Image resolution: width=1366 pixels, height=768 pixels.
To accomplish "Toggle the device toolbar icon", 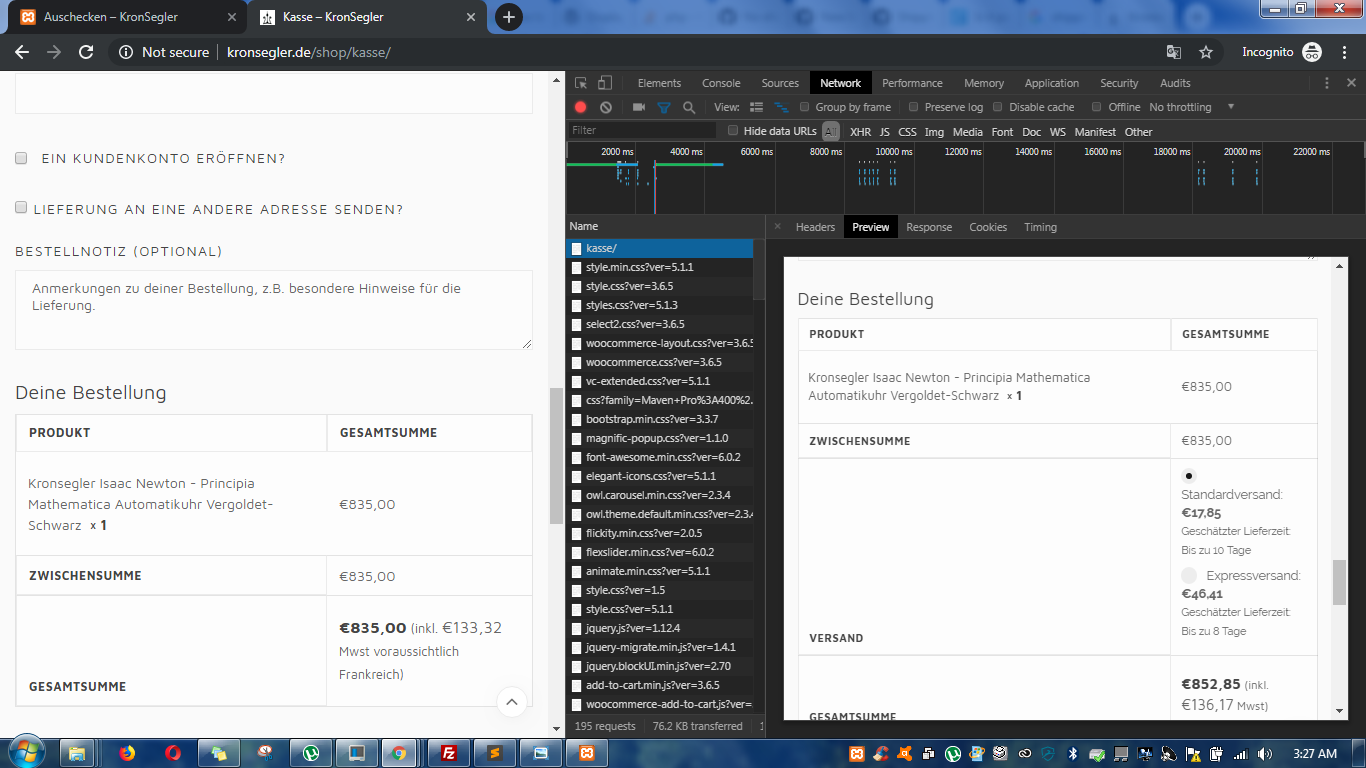I will coord(605,83).
